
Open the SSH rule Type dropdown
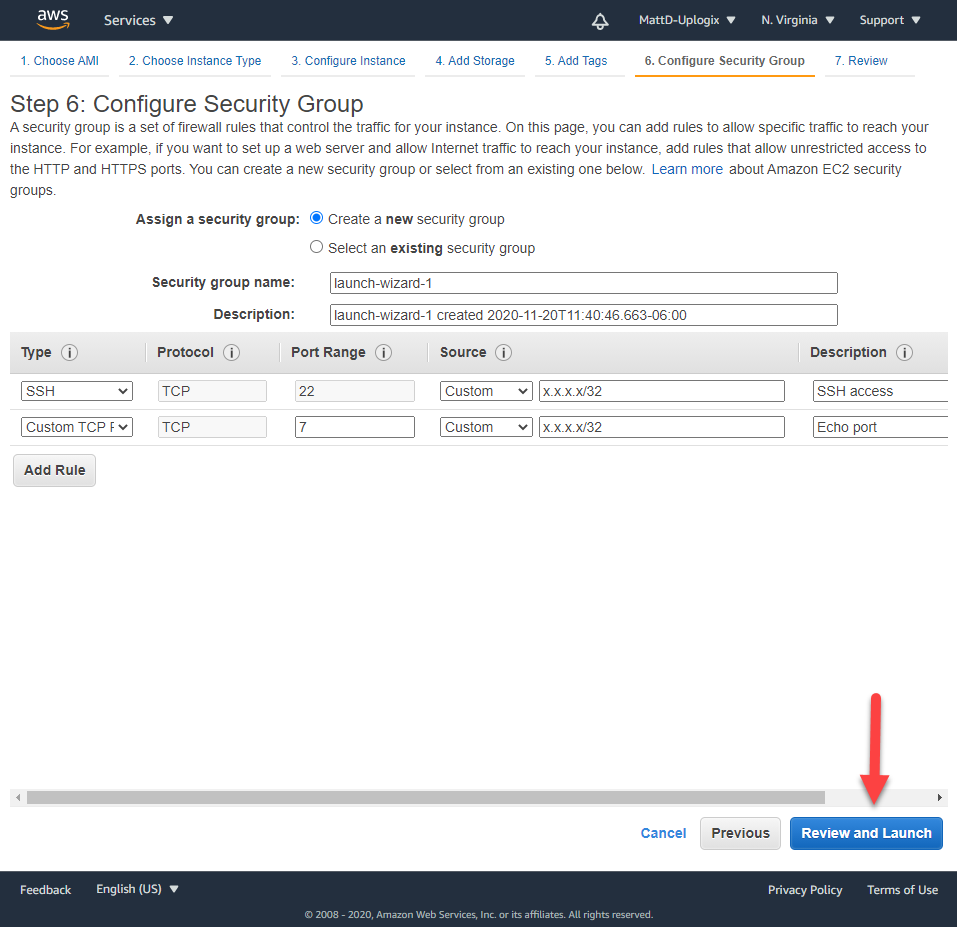[77, 391]
